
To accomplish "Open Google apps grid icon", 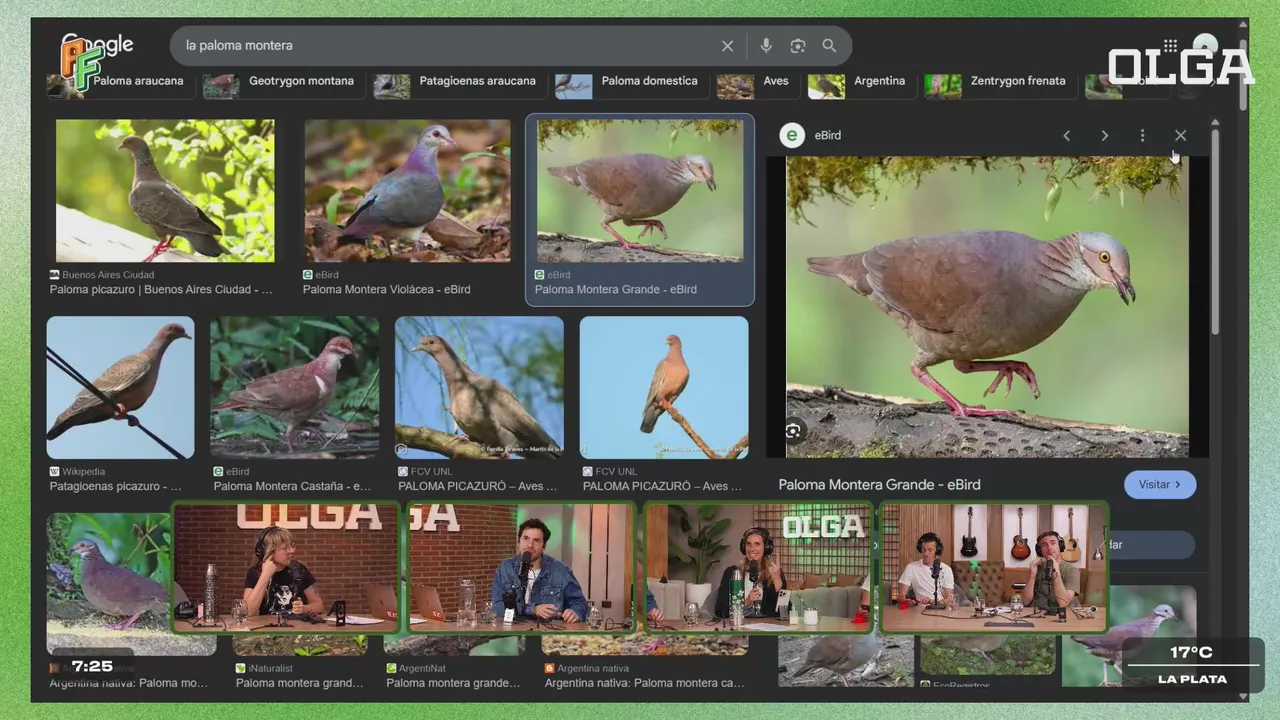I will (1170, 45).
